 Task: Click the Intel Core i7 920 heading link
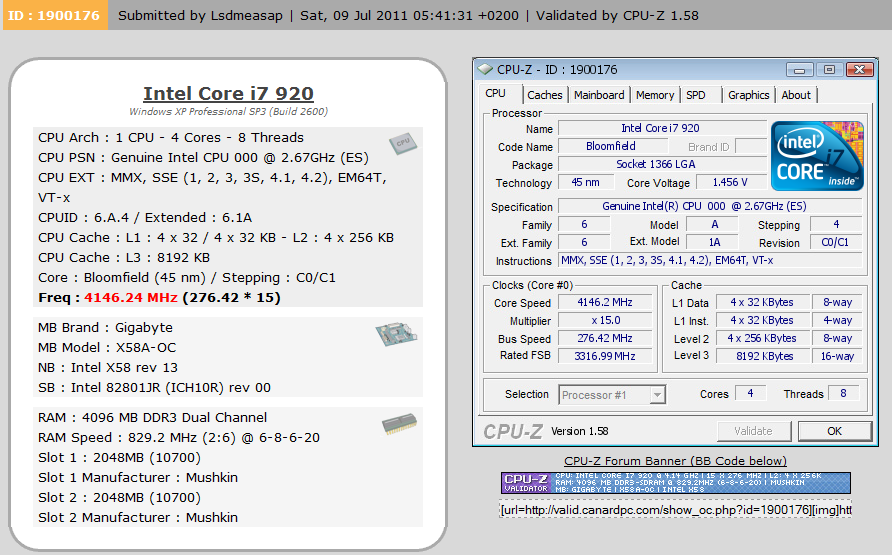click(x=228, y=93)
